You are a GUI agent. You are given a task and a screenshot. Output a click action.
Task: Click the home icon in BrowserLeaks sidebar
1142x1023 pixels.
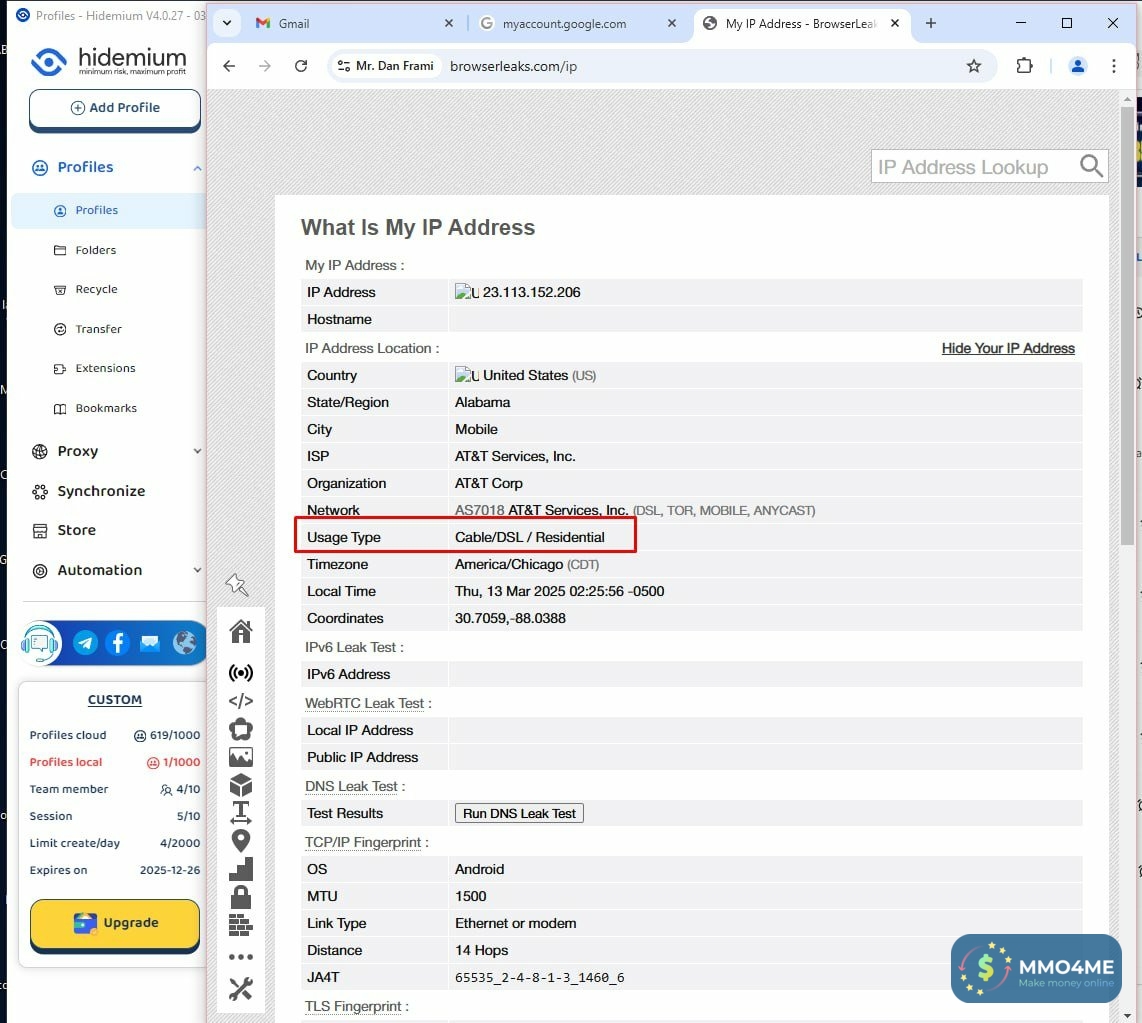point(240,632)
